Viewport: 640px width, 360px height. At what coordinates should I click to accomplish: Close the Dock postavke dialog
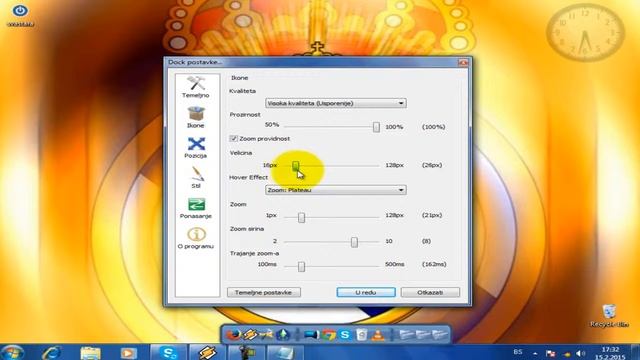pos(463,62)
